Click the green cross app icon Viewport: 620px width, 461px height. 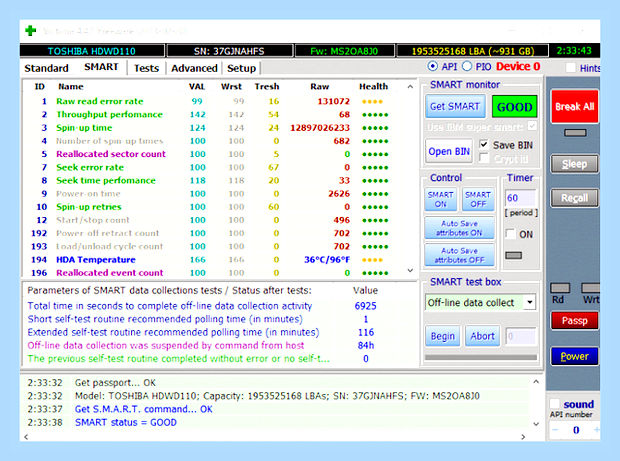[x=30, y=31]
